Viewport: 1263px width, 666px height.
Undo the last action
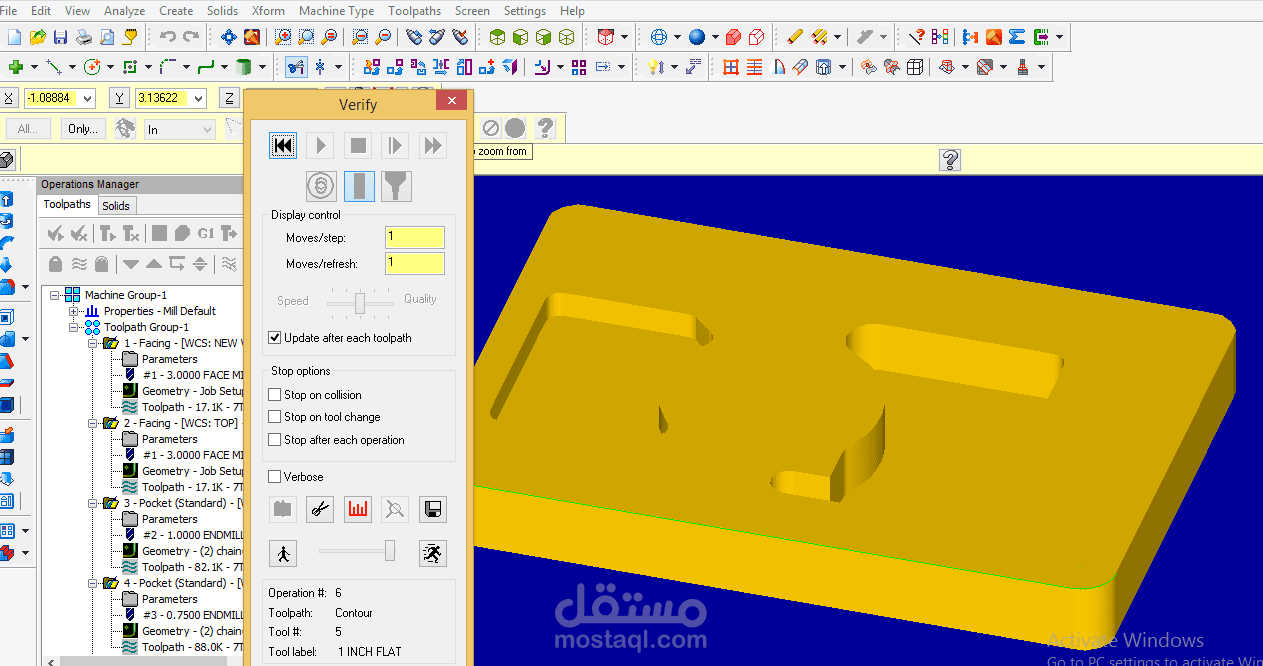(x=167, y=37)
